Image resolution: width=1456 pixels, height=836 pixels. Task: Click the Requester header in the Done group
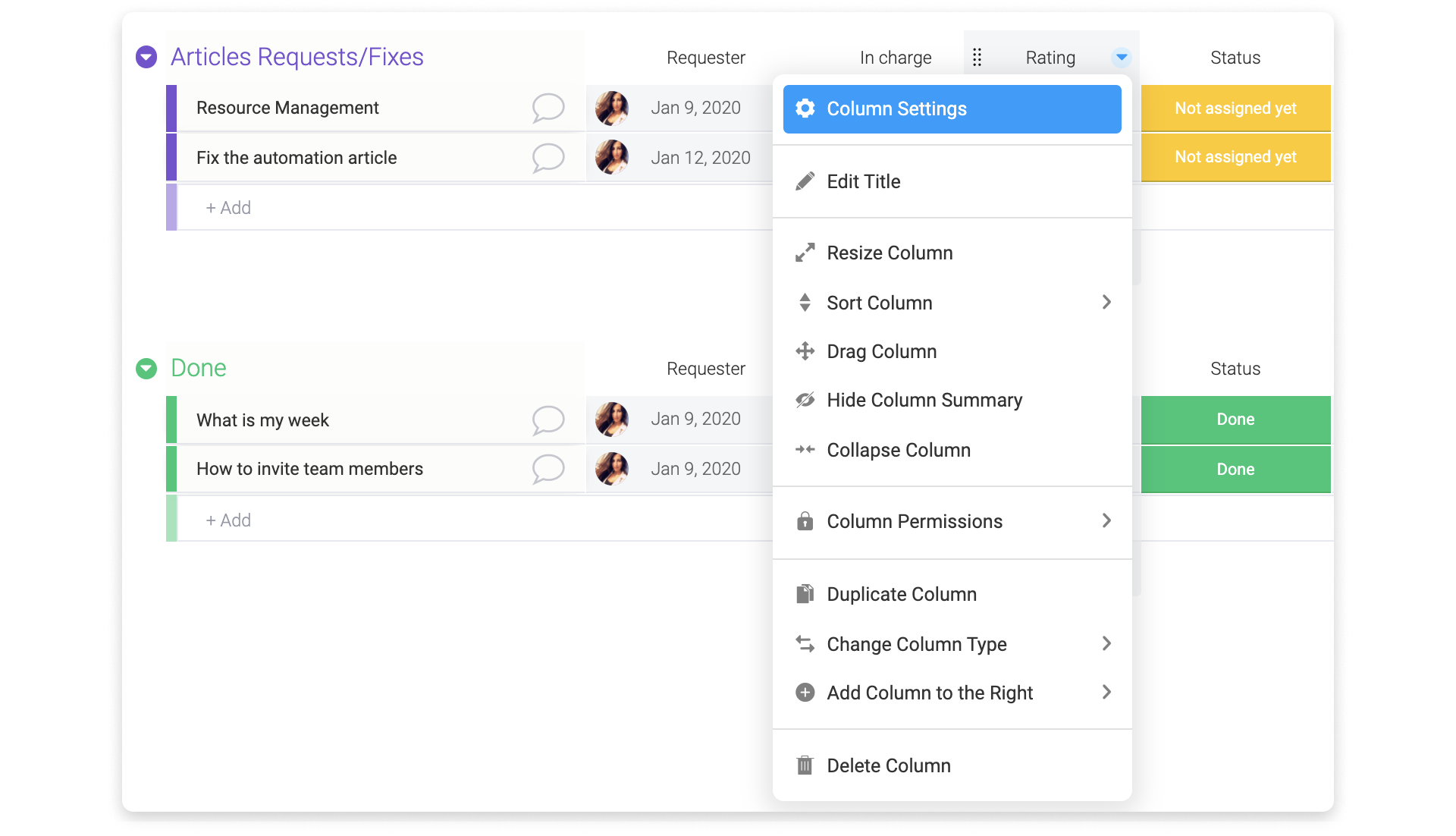tap(706, 369)
